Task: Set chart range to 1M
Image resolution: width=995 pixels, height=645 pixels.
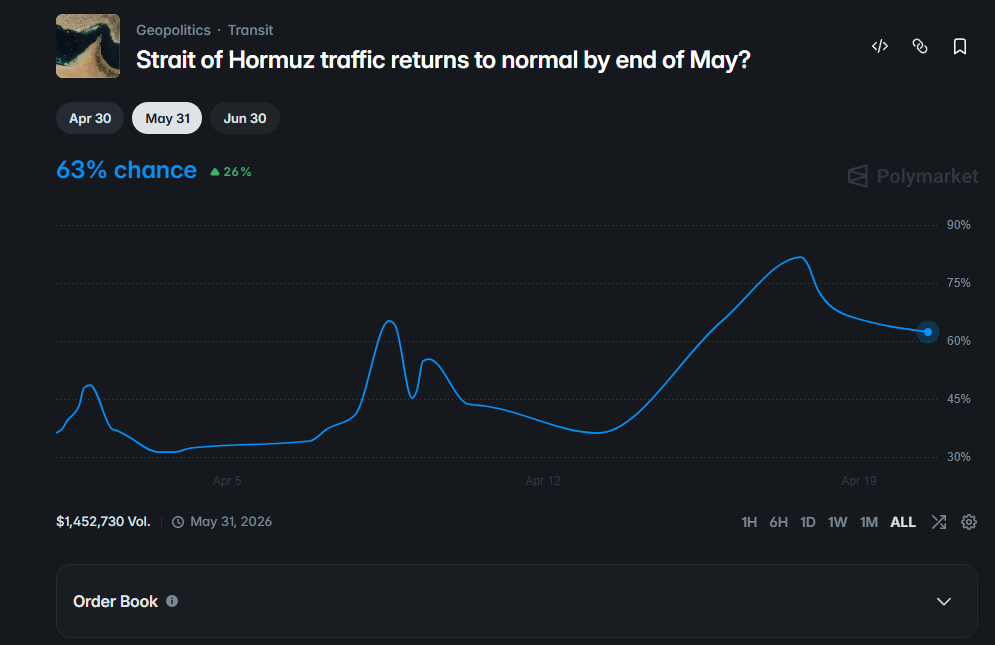Action: (869, 522)
